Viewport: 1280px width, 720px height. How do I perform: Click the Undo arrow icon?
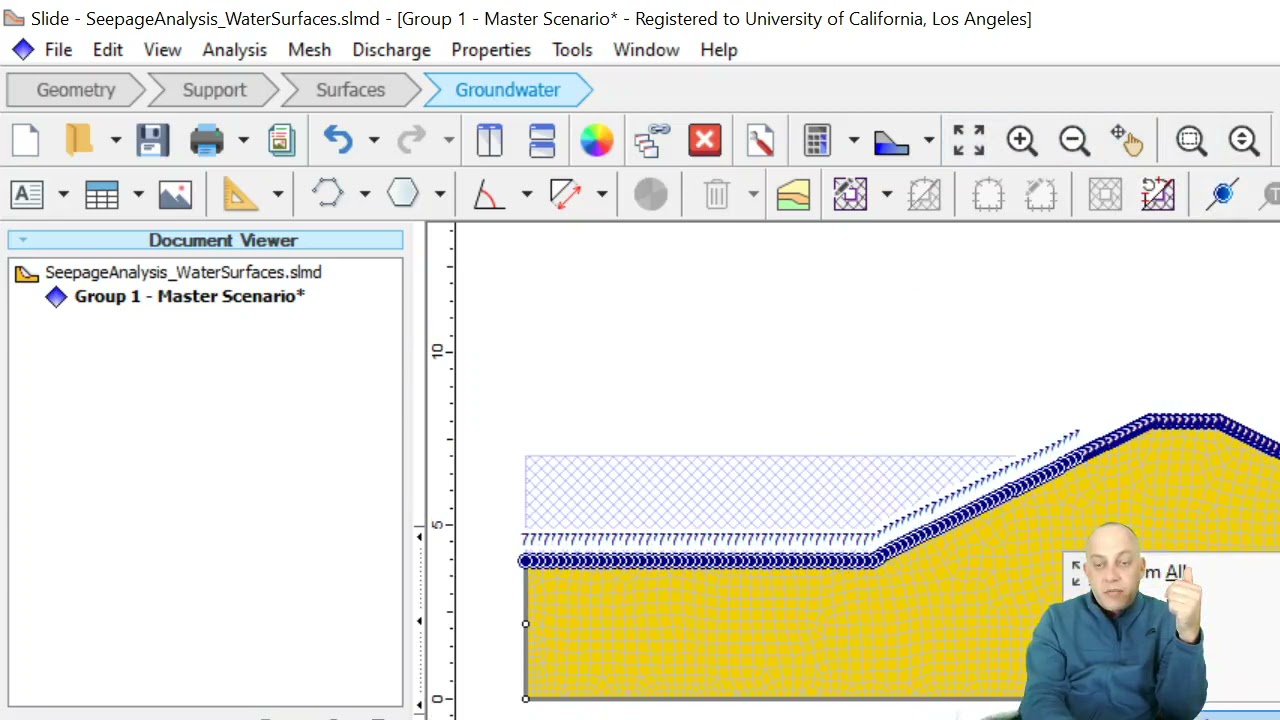click(x=338, y=140)
